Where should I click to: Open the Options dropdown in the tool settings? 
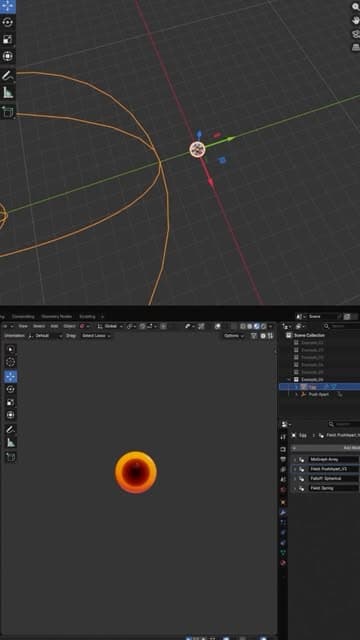tap(233, 336)
